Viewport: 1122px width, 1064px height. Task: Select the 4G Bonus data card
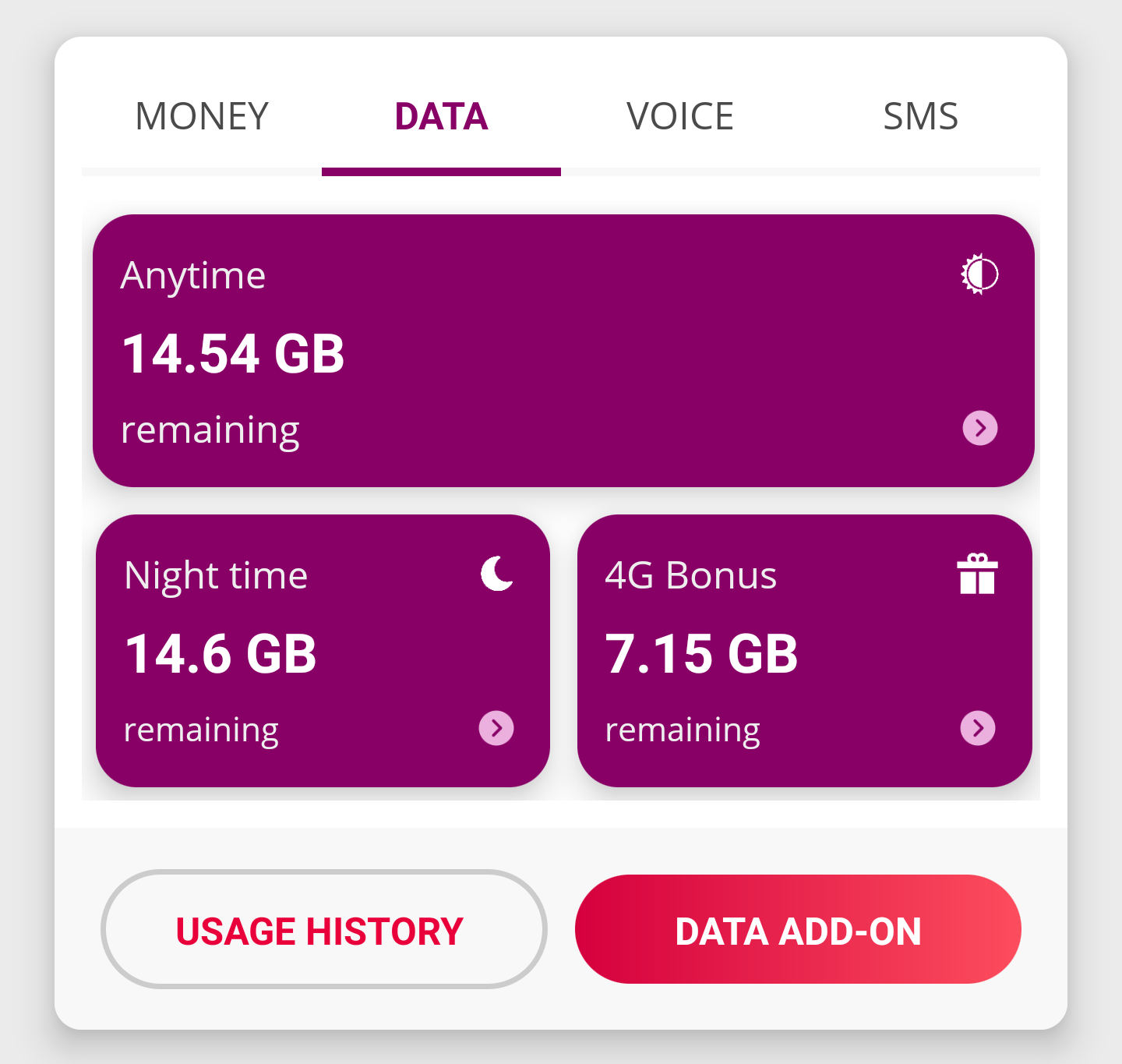pos(805,651)
